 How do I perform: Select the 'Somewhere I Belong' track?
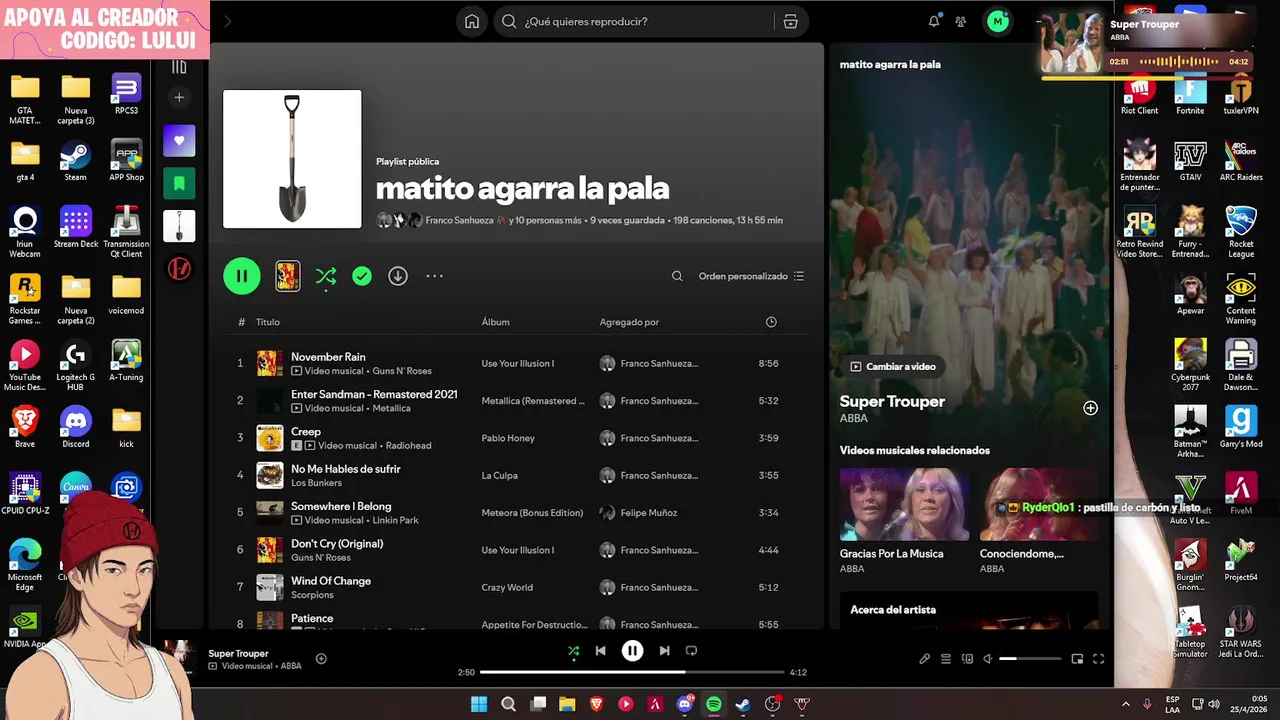341,506
